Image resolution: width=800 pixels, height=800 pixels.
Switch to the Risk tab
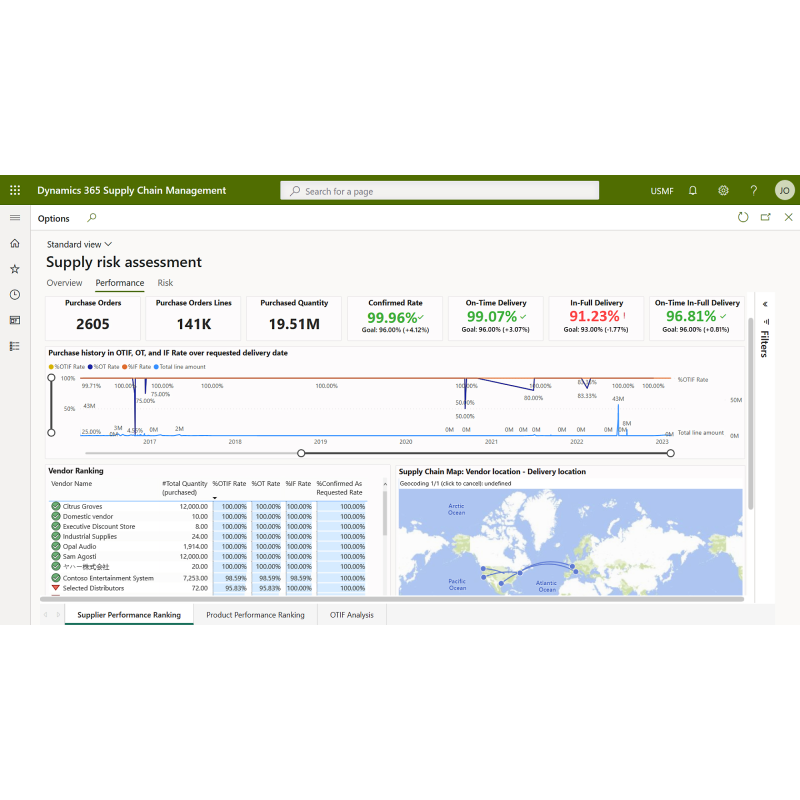pyautogui.click(x=165, y=283)
